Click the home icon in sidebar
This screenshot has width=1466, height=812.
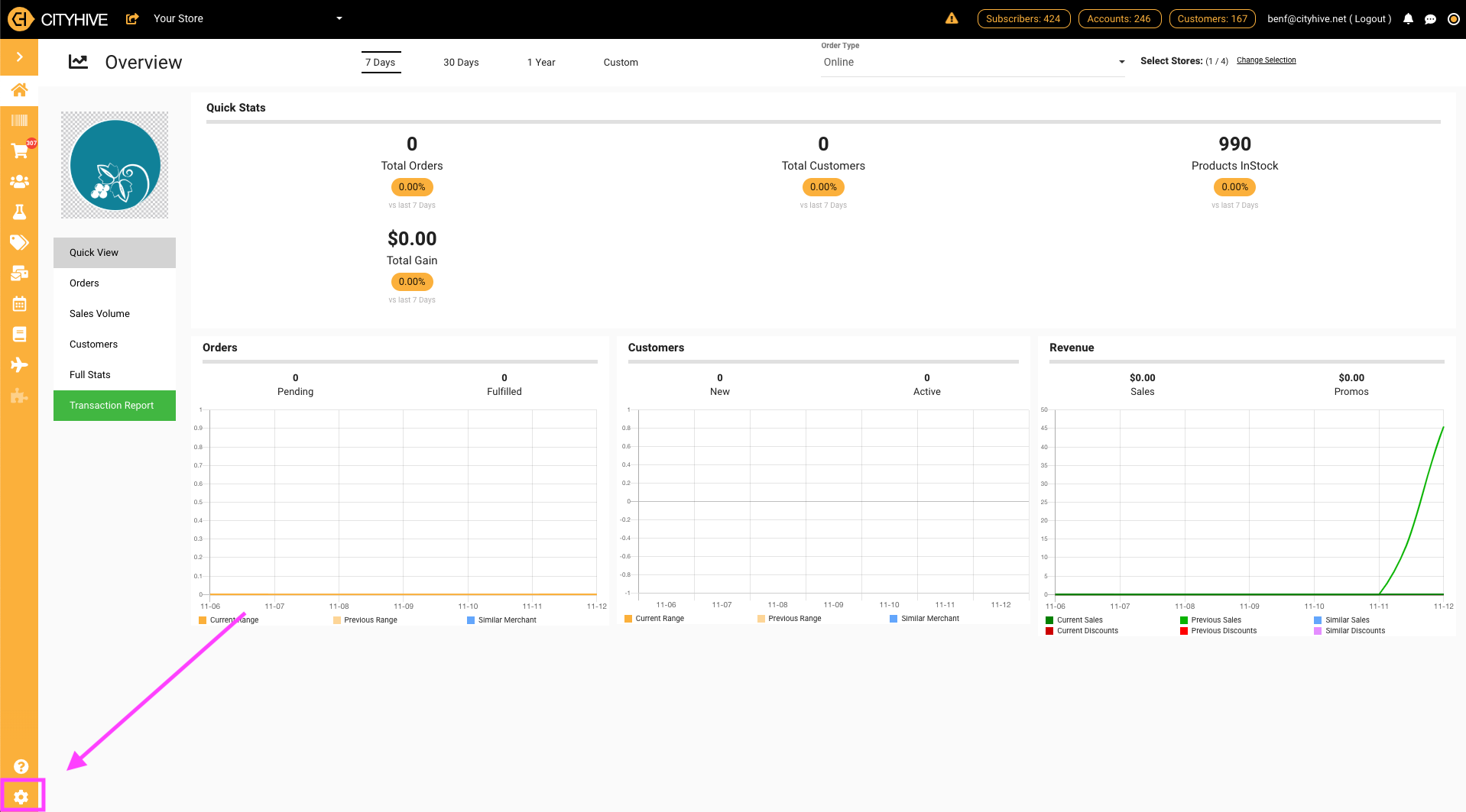[20, 89]
